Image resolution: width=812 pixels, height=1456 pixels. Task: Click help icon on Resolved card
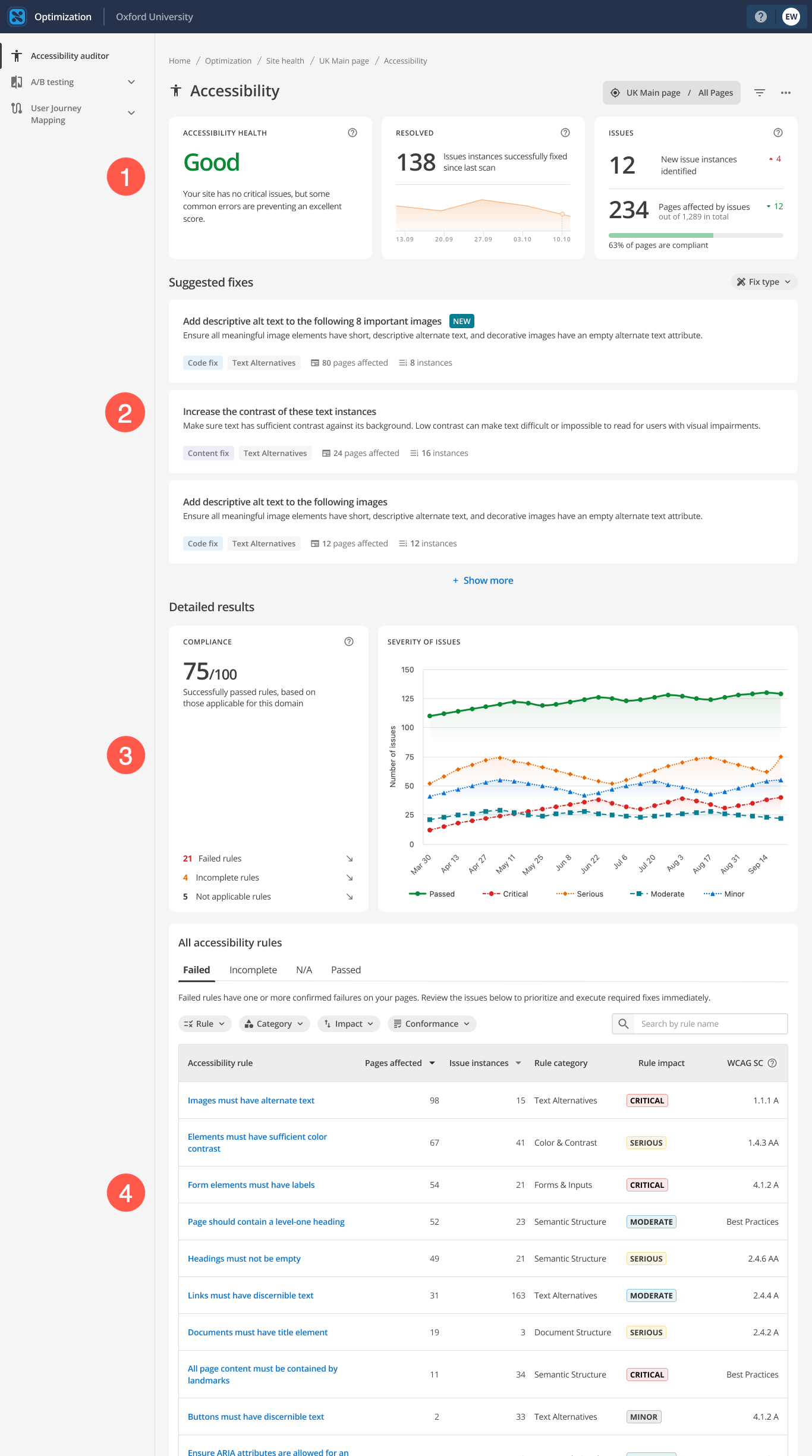tap(565, 133)
